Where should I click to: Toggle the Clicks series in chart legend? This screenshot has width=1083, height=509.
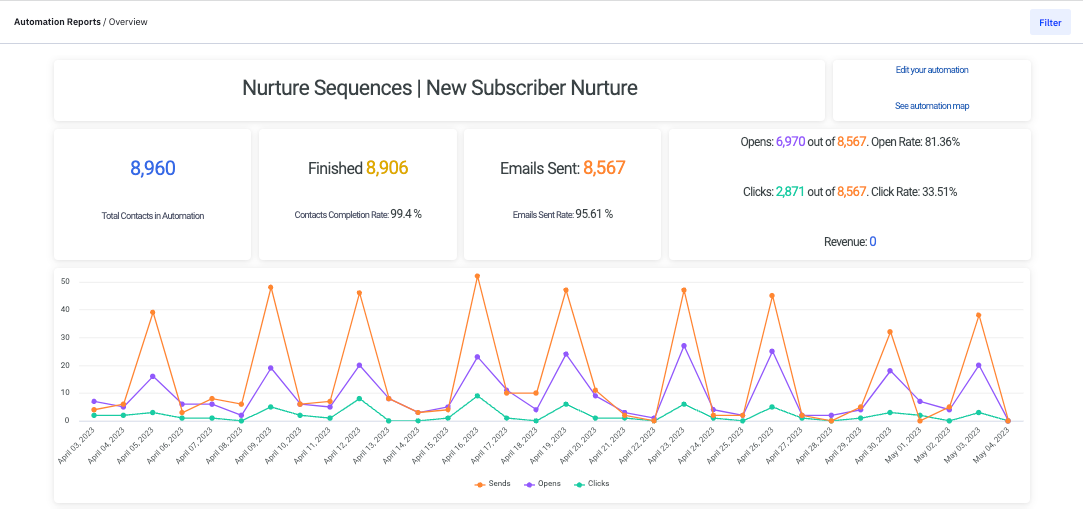click(x=591, y=483)
